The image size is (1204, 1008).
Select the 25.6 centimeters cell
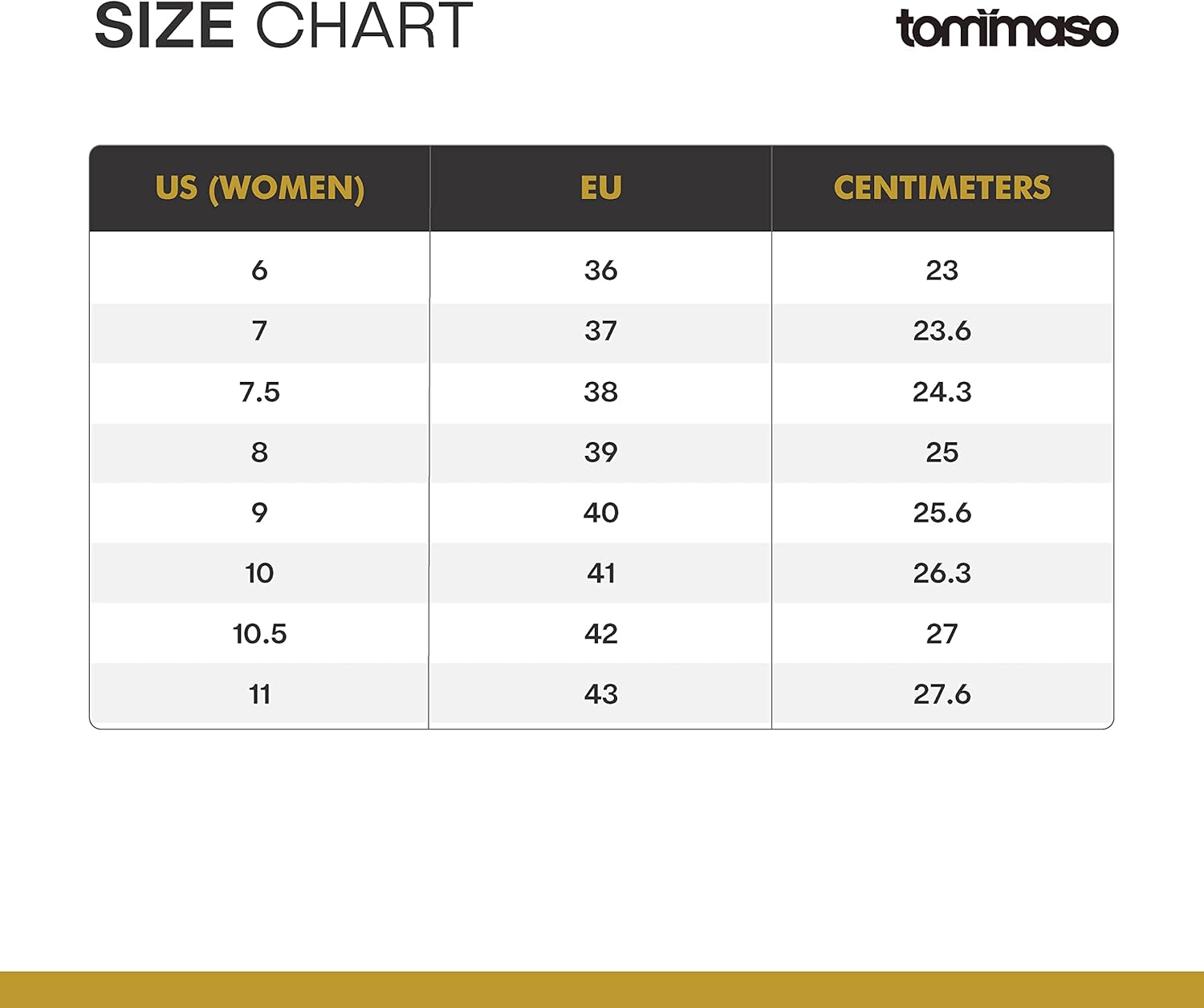point(942,513)
